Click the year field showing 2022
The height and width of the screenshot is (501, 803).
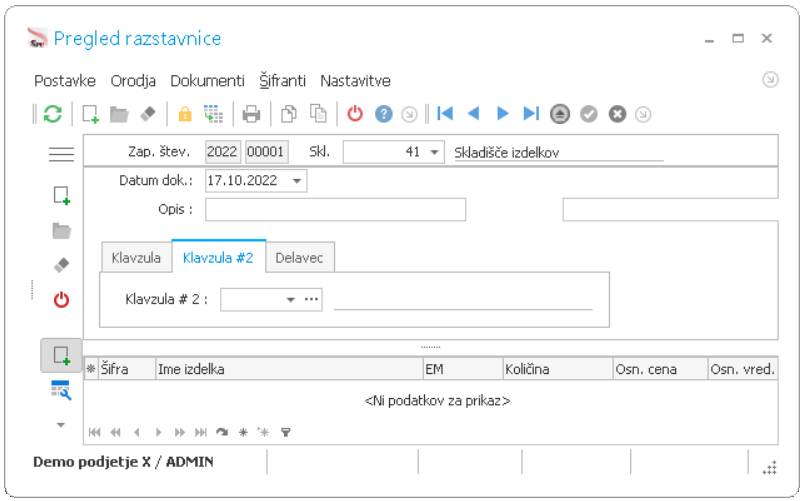pyautogui.click(x=222, y=152)
